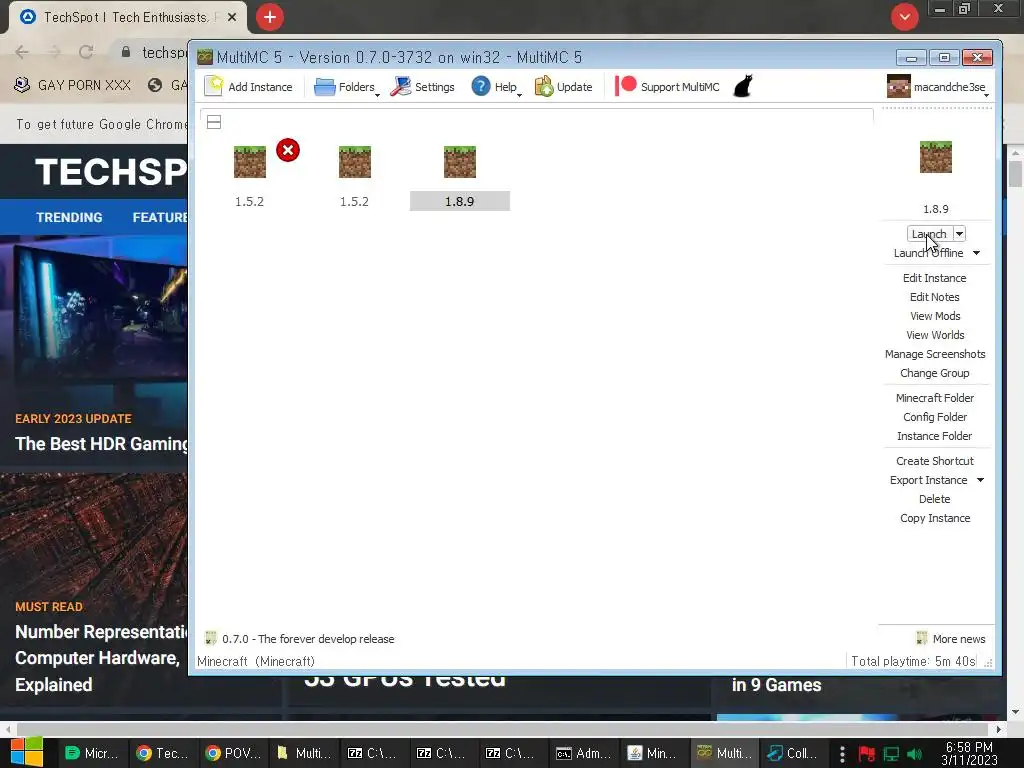
Task: Switch to the Micr... taskbar item
Action: click(x=93, y=753)
